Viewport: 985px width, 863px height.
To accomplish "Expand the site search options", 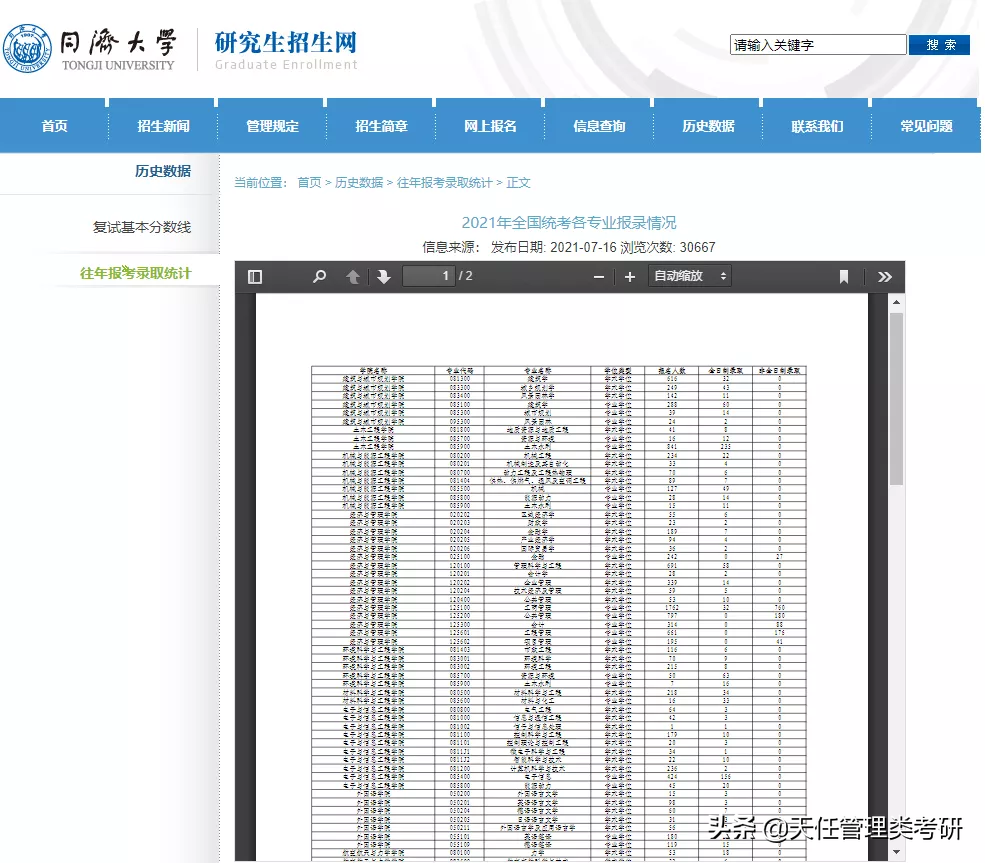I will pyautogui.click(x=818, y=44).
